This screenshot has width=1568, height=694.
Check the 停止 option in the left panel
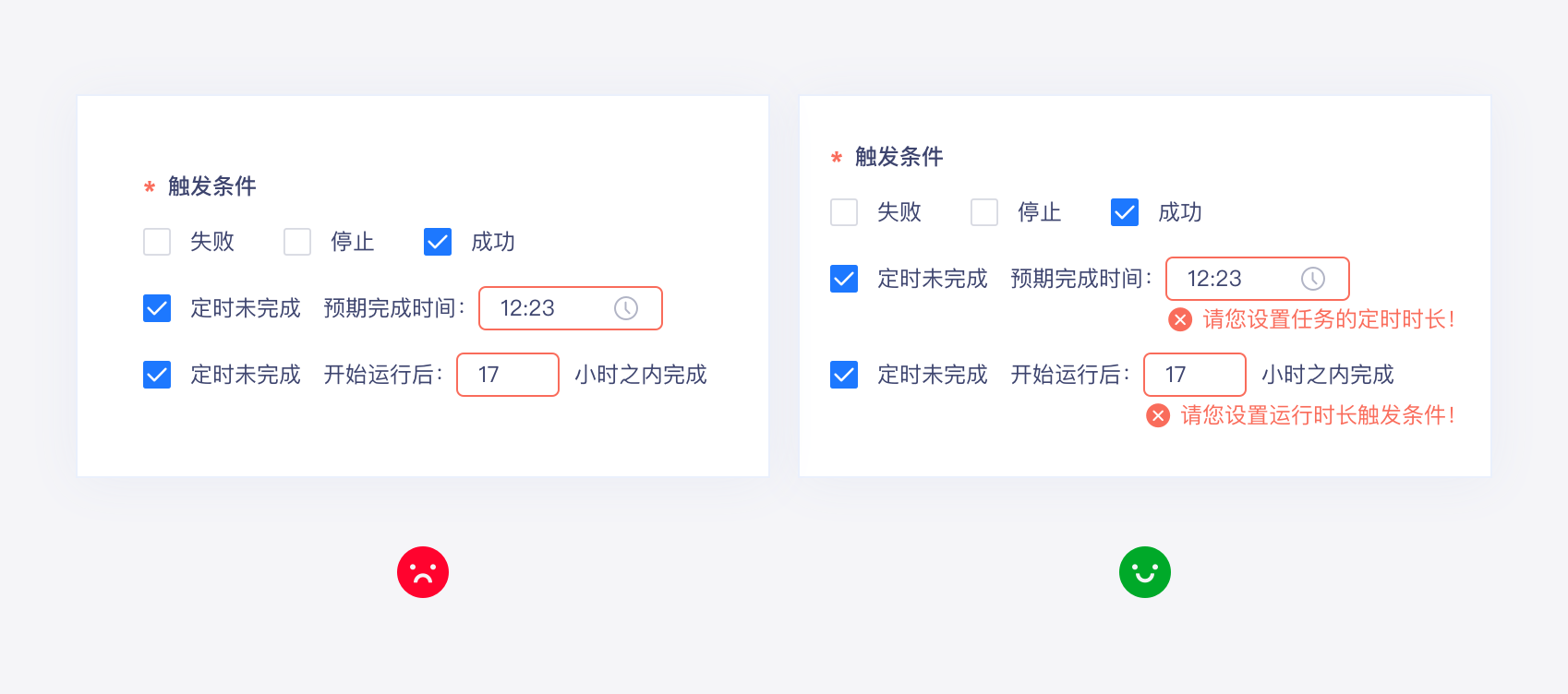click(297, 242)
